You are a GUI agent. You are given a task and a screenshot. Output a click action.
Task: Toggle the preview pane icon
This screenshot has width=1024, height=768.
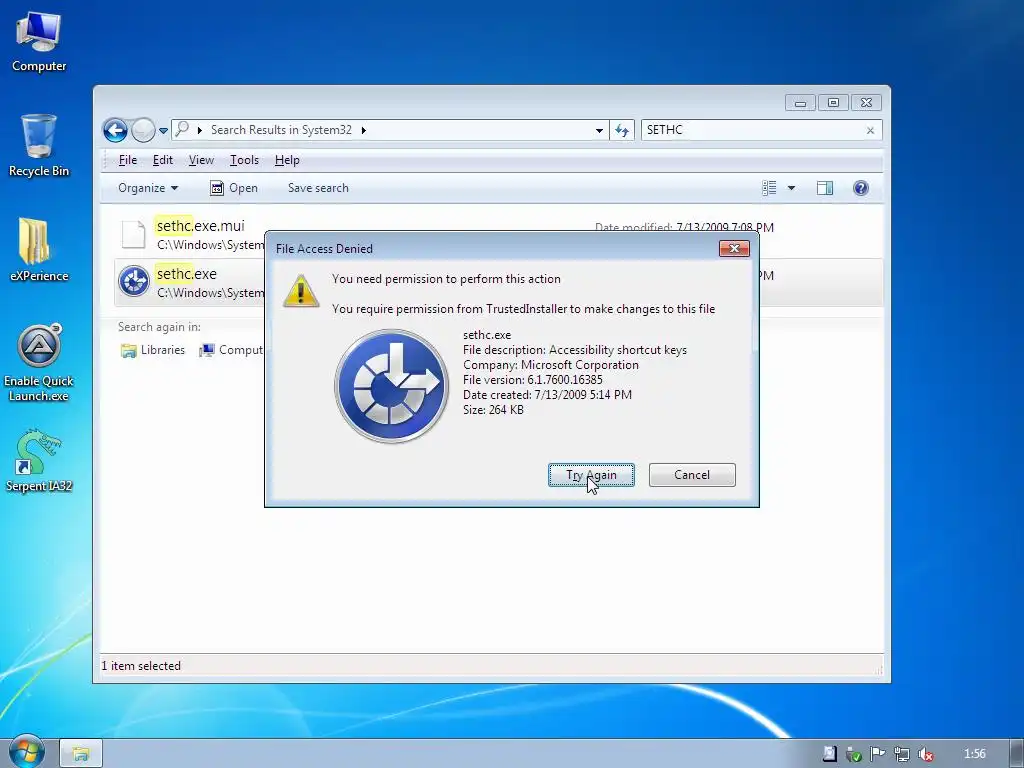825,188
